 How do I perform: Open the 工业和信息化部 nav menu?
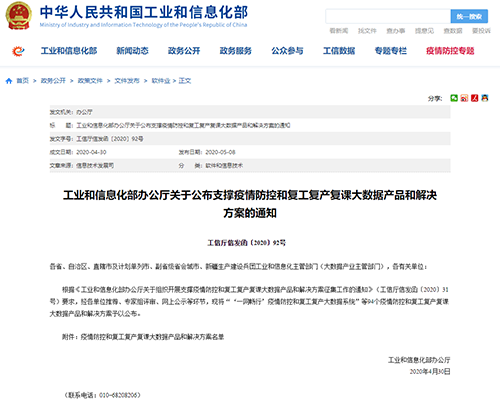coord(69,51)
